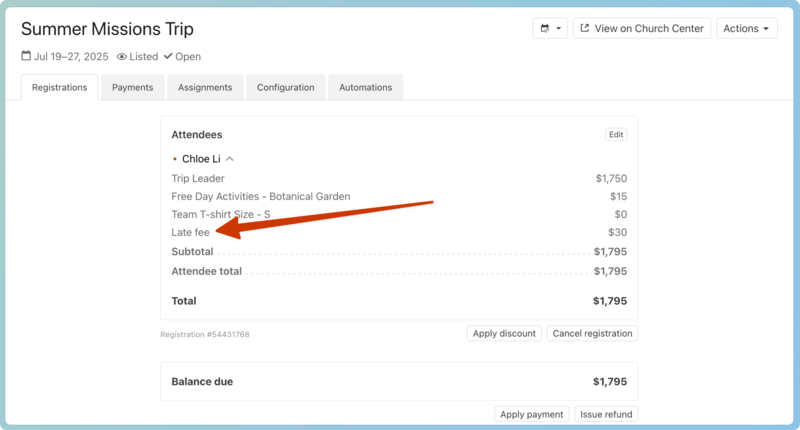
Task: Select the Automations tab
Action: tap(365, 87)
